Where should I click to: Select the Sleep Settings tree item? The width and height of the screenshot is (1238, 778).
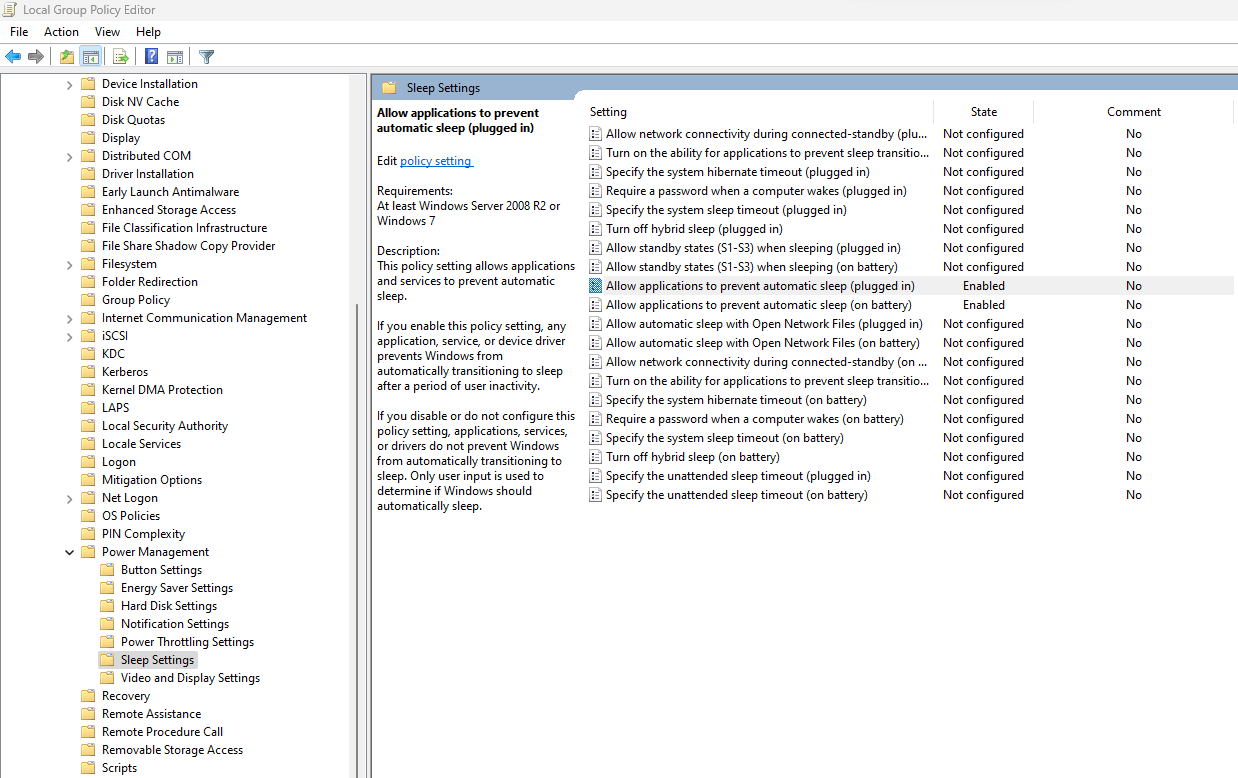[x=158, y=660]
